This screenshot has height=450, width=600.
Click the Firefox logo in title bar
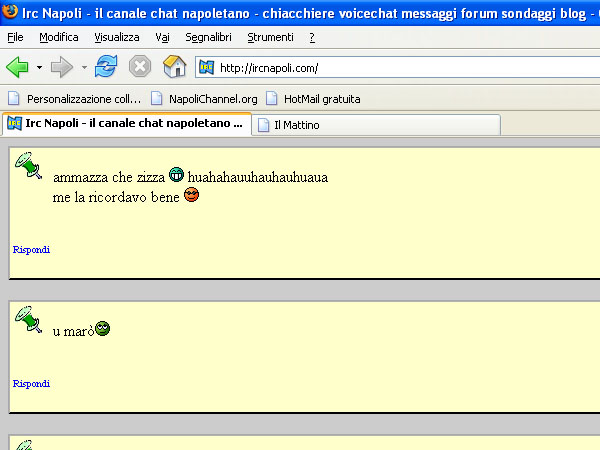10,12
